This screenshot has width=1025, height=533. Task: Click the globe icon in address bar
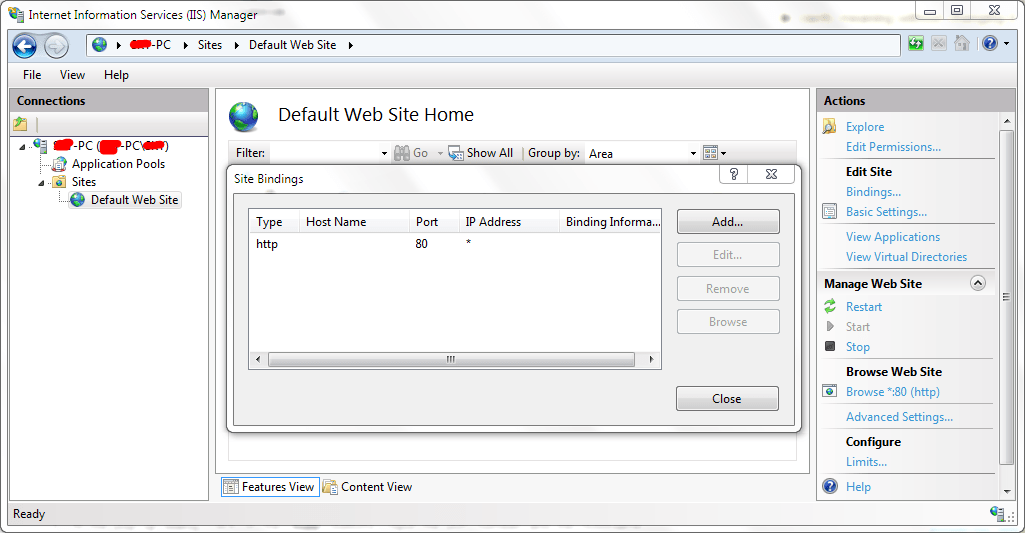[x=99, y=44]
